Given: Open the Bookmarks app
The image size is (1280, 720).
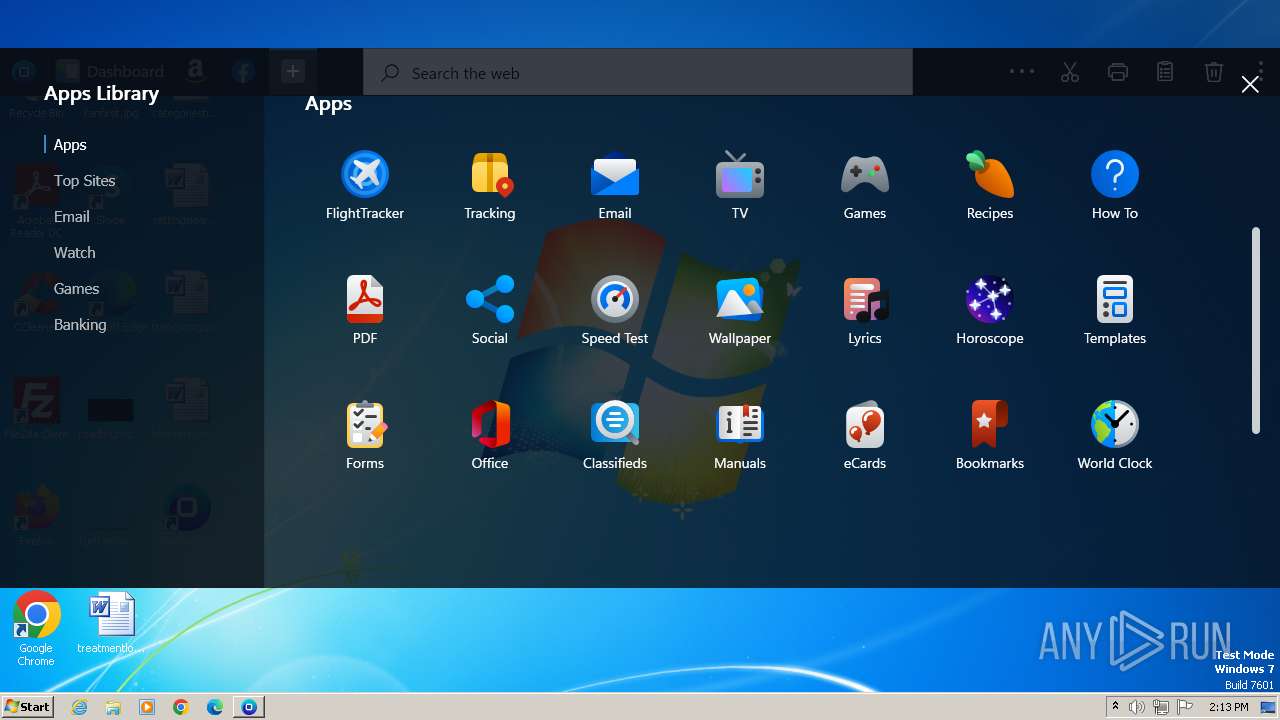Looking at the screenshot, I should 990,436.
